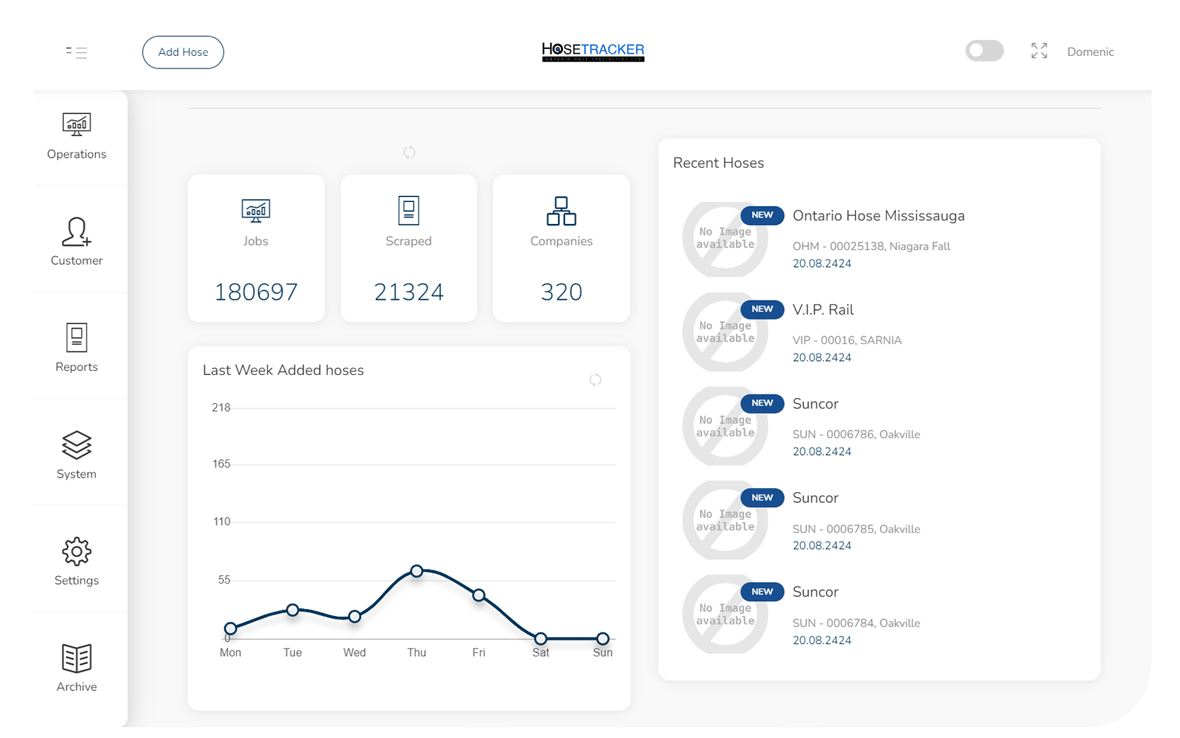The image size is (1180, 738).
Task: Toggle the switch in the top bar
Action: pyautogui.click(x=984, y=51)
